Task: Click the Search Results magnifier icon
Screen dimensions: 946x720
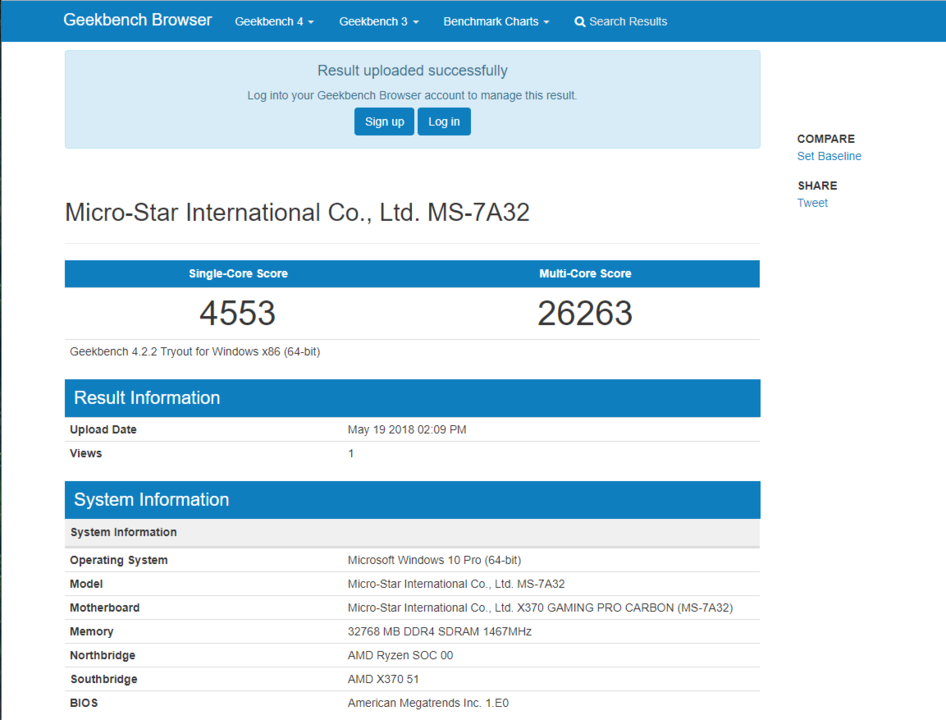Action: [580, 22]
